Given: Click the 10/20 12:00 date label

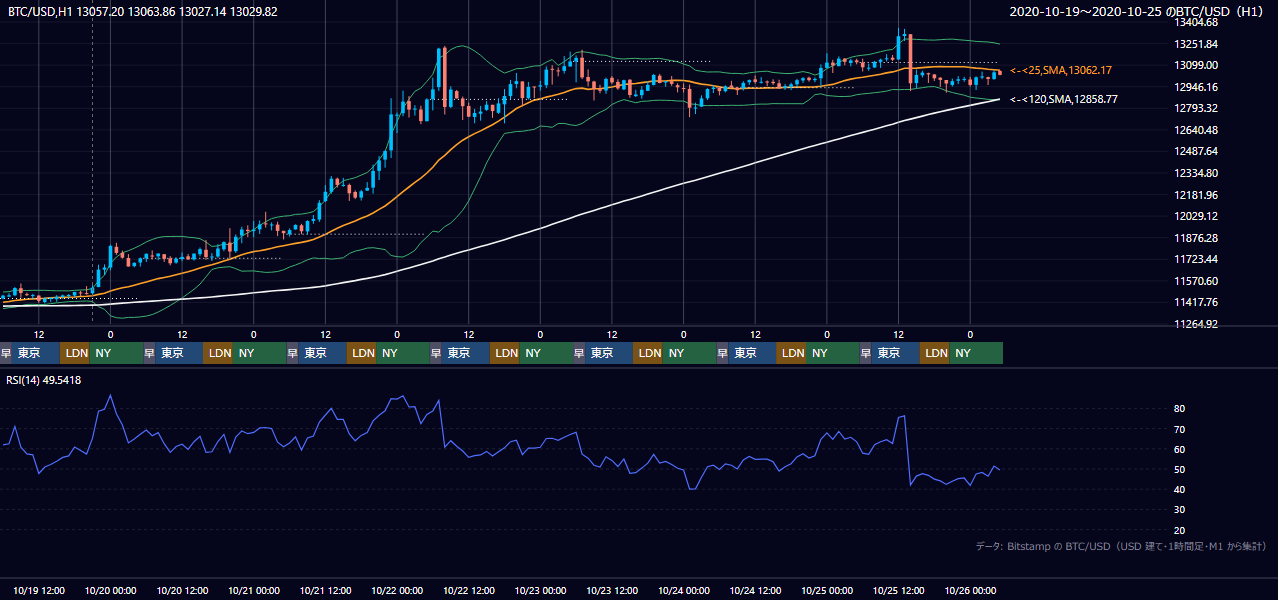Looking at the screenshot, I should tap(182, 591).
